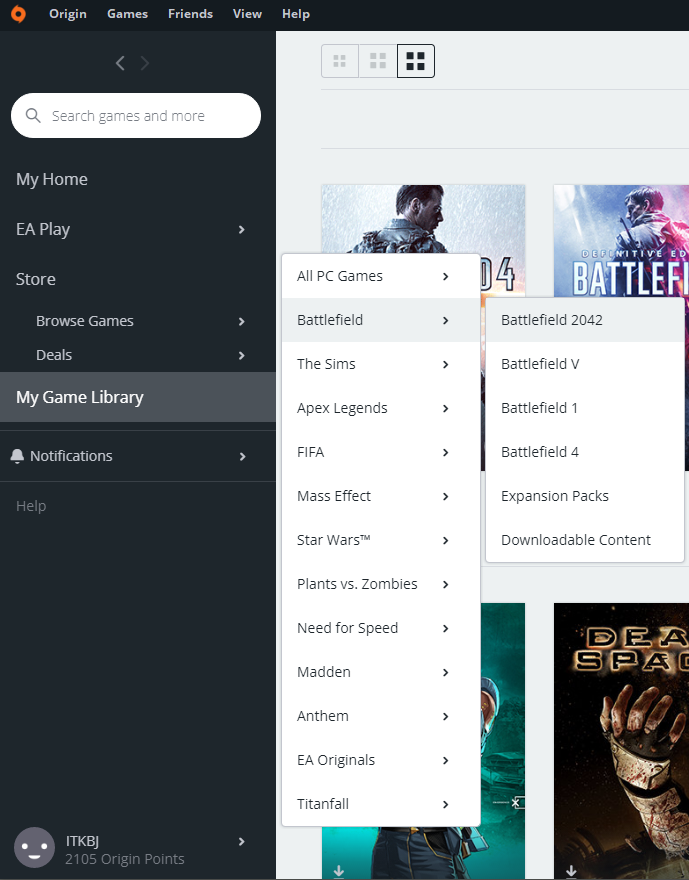
Task: Open Deals
Action: coord(54,355)
